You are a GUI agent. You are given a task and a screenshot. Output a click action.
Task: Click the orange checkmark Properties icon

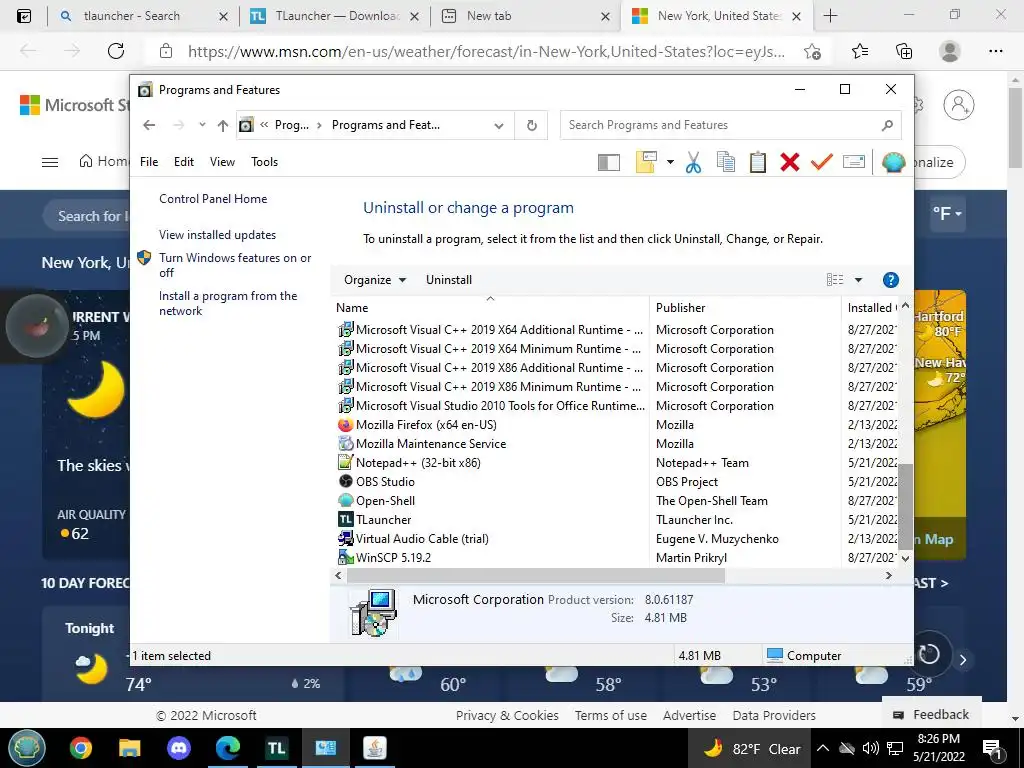tap(822, 162)
